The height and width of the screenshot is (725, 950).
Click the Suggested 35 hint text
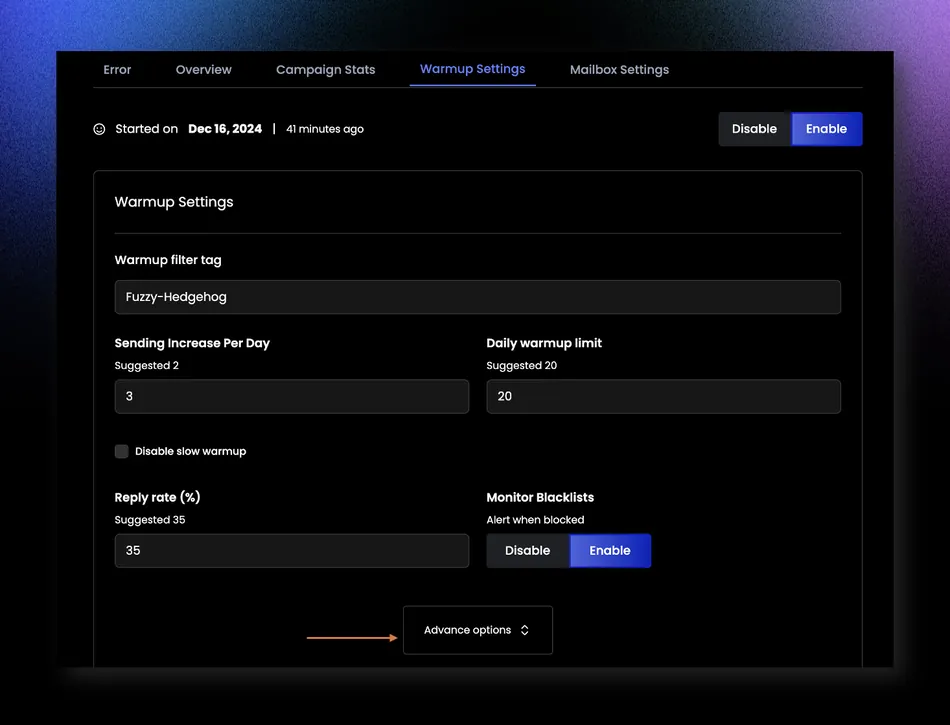point(150,520)
